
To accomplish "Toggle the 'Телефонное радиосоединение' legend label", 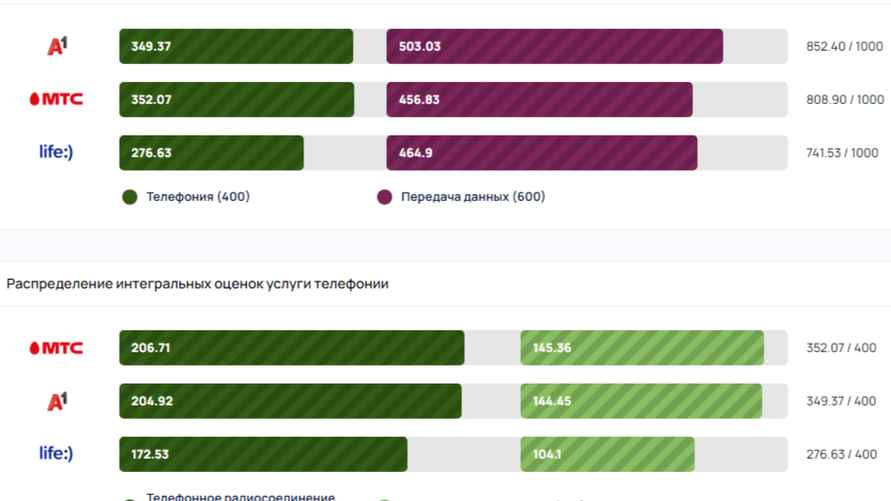I will (240, 496).
